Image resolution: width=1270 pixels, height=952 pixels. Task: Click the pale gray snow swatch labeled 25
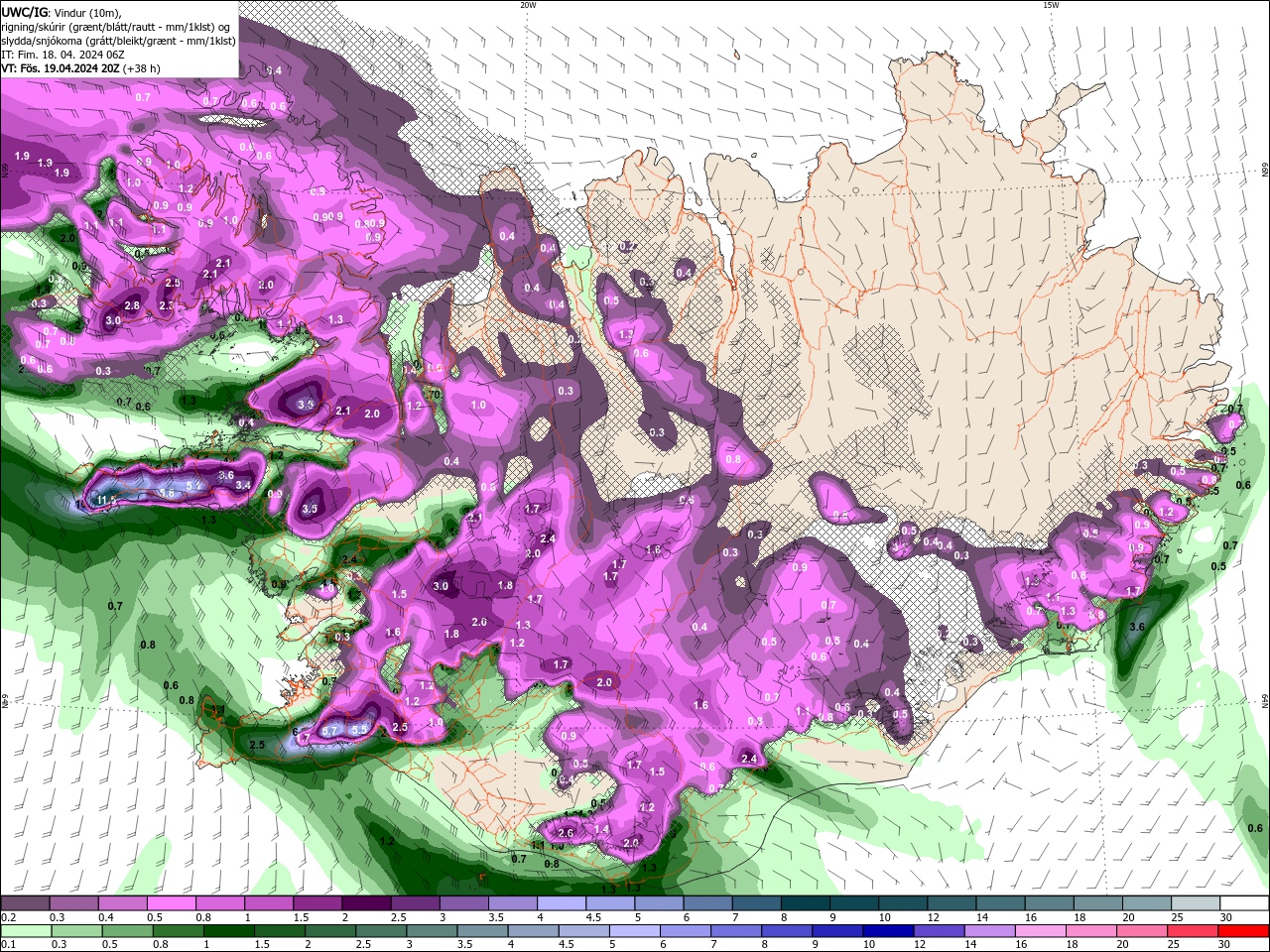tap(1194, 902)
